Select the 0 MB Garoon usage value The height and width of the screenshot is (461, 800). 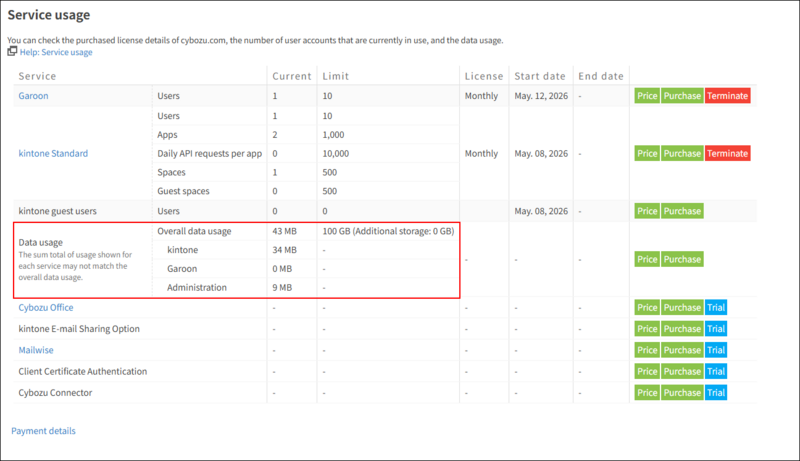coord(282,269)
